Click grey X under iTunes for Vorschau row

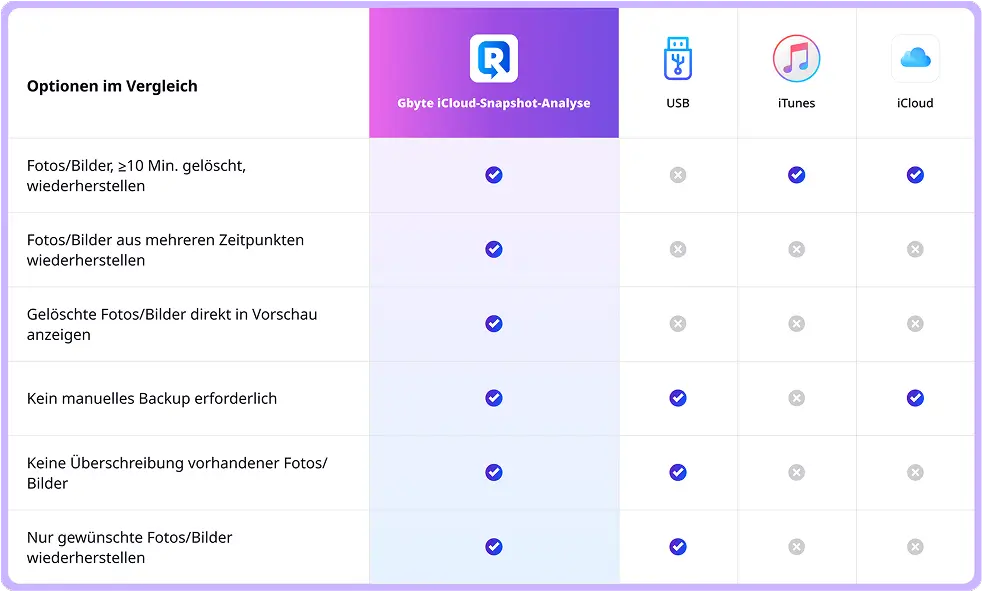coord(796,324)
